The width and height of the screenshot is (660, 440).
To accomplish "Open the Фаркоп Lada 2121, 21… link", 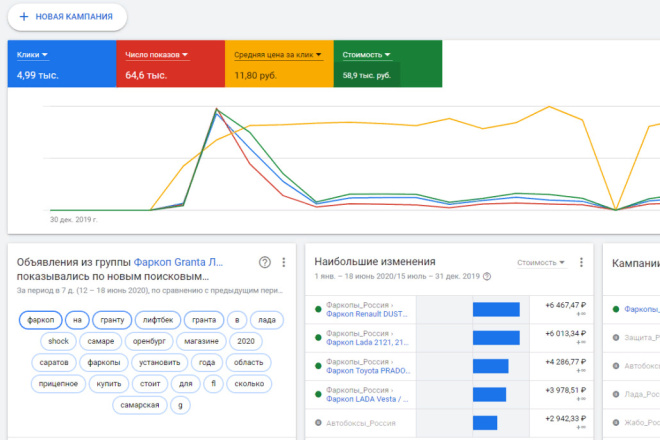I will point(367,342).
